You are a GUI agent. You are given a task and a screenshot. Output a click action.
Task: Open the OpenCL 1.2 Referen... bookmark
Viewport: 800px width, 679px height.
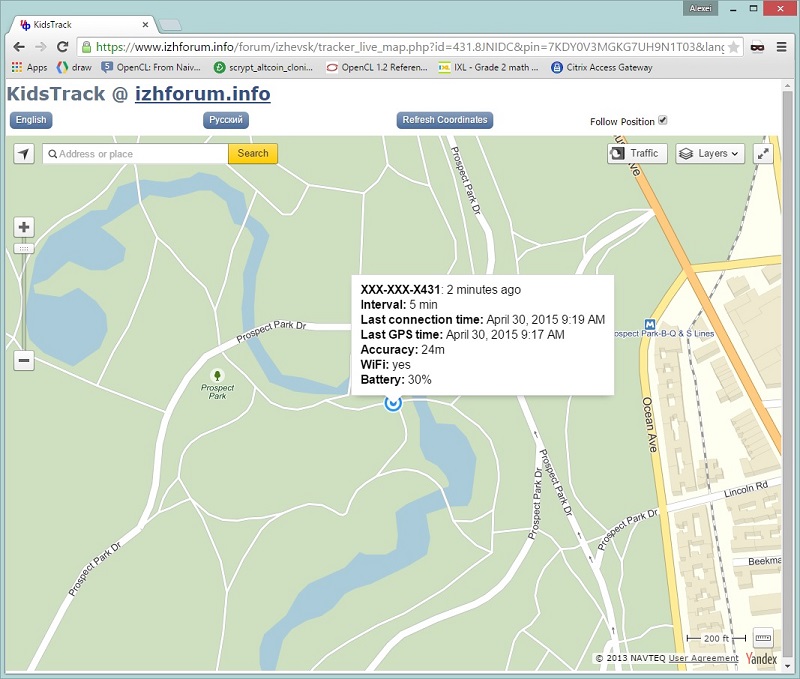pyautogui.click(x=377, y=67)
